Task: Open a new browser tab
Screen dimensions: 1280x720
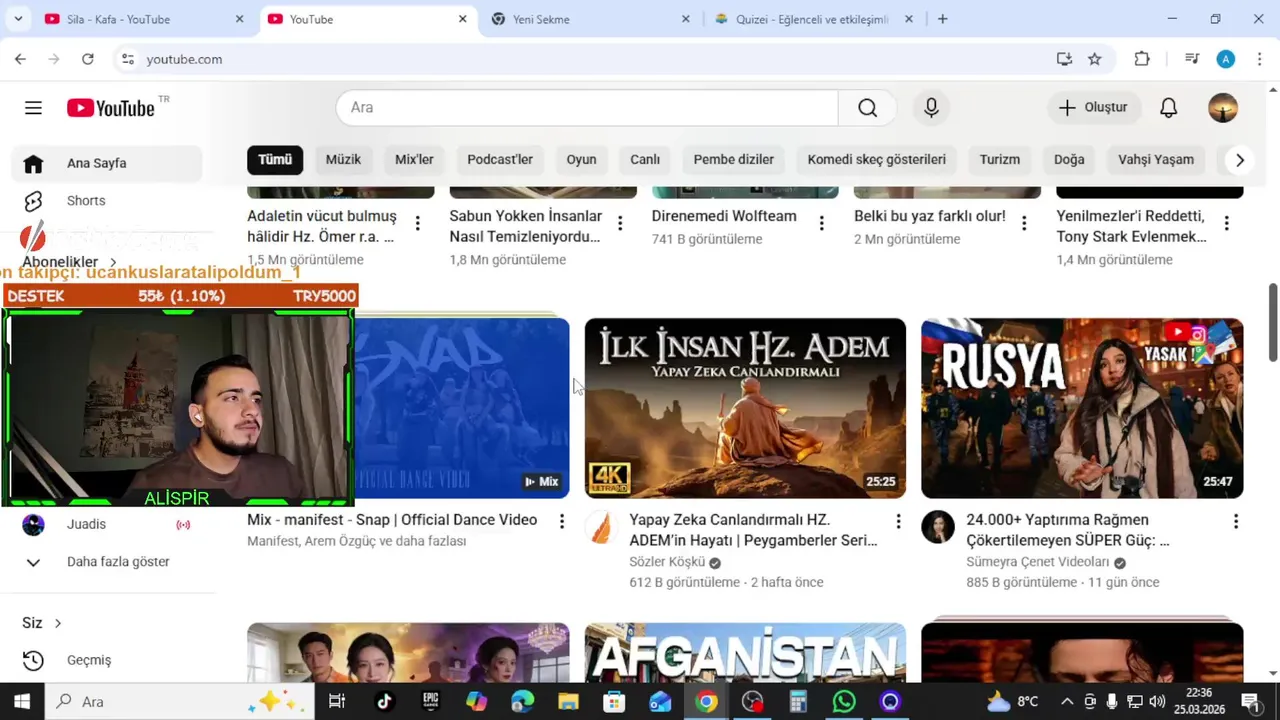Action: tap(942, 19)
